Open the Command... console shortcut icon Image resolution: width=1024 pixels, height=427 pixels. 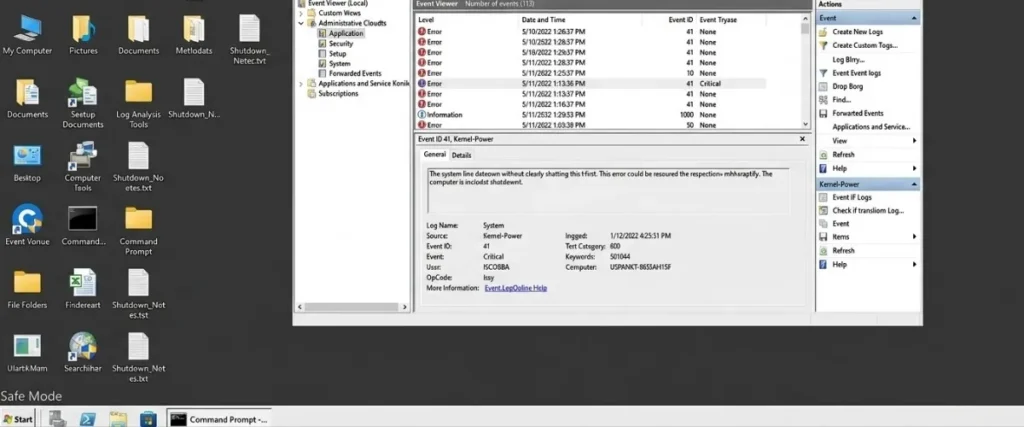[x=83, y=225]
